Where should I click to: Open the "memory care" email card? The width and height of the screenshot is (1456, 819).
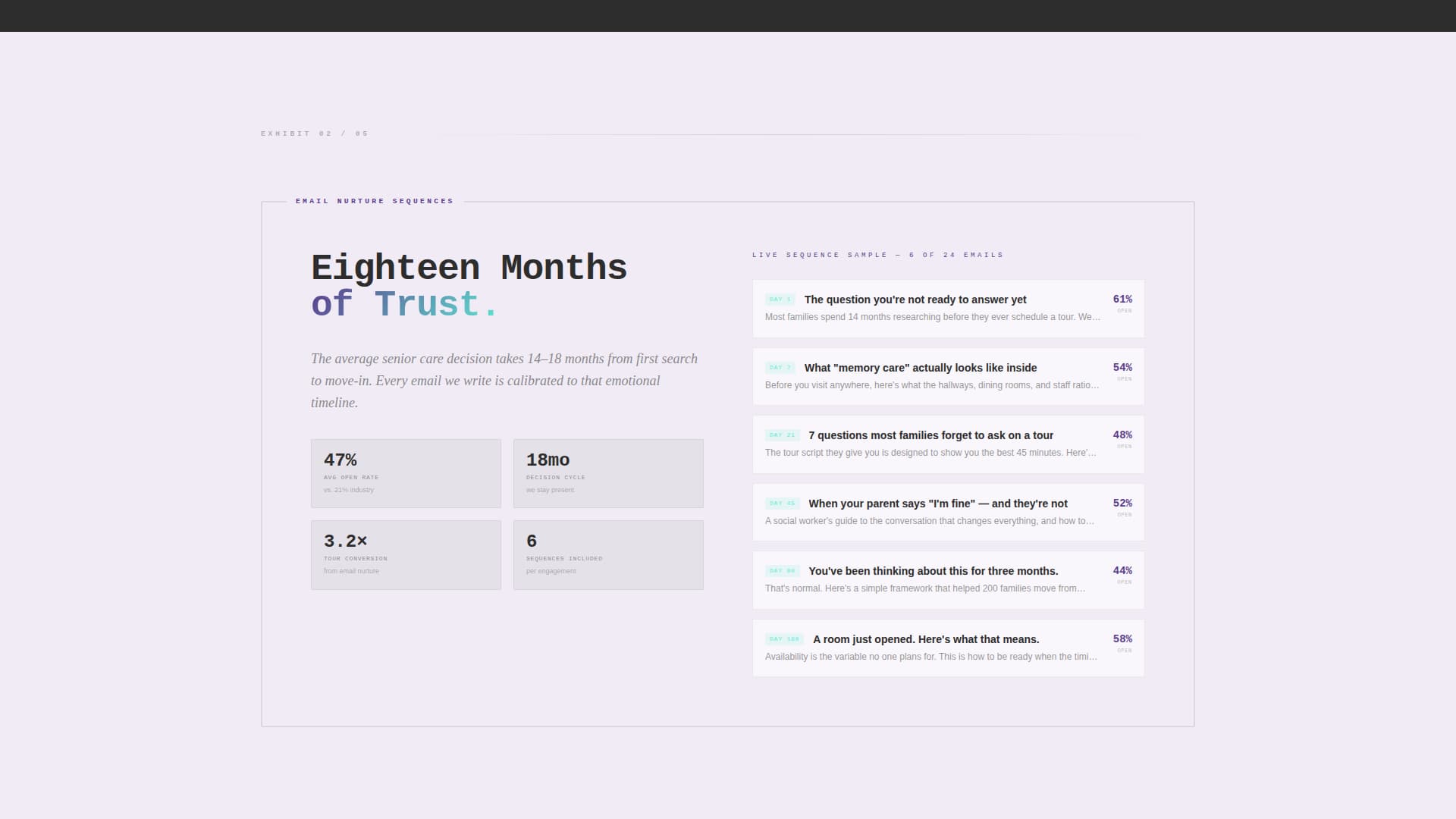(920, 368)
